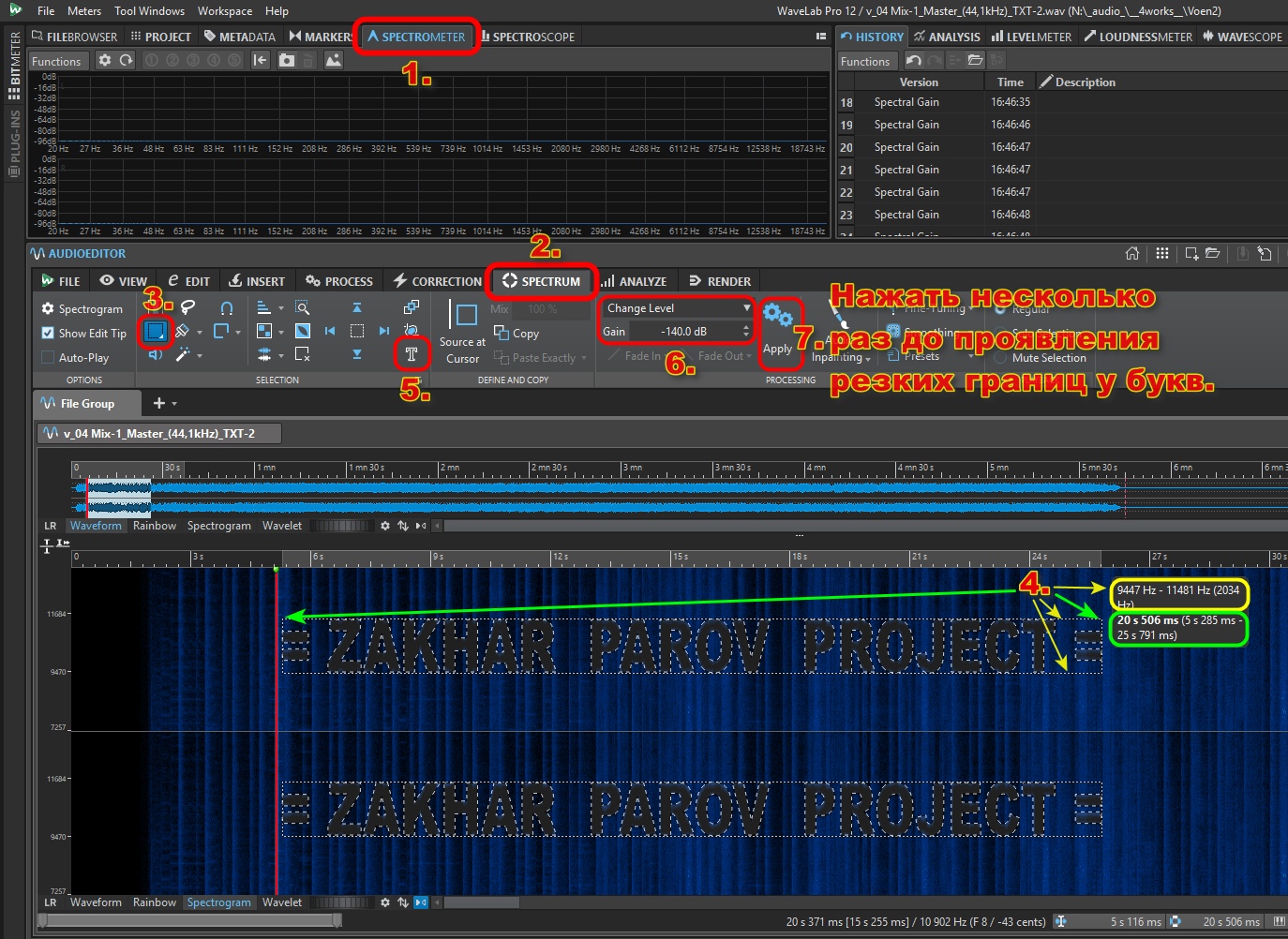Adjust the Gain stepper arrows

(746, 331)
